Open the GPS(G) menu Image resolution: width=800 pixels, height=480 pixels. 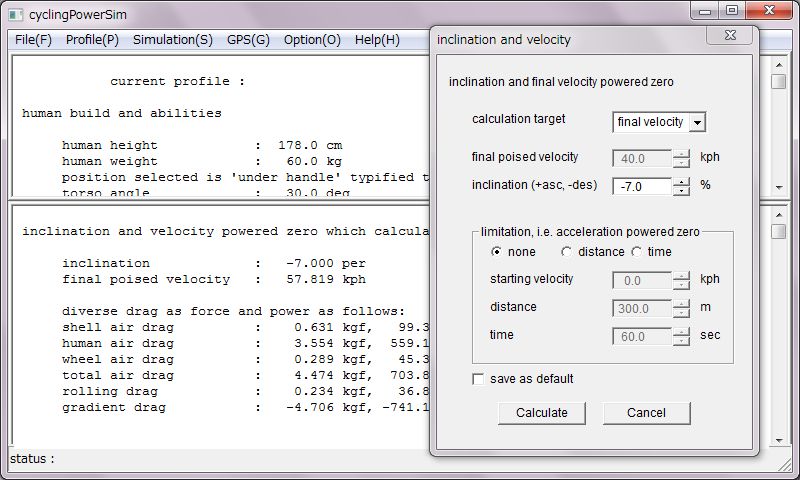click(x=248, y=40)
